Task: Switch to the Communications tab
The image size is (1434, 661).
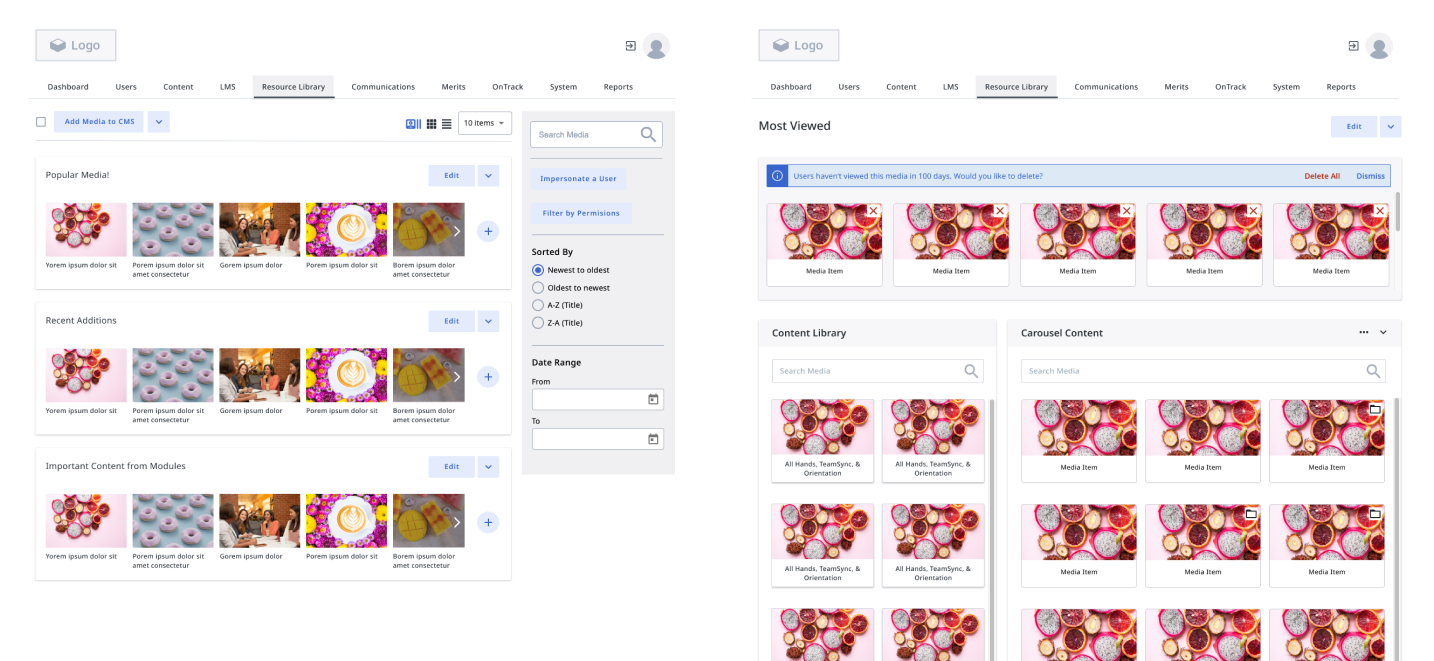Action: (x=383, y=86)
